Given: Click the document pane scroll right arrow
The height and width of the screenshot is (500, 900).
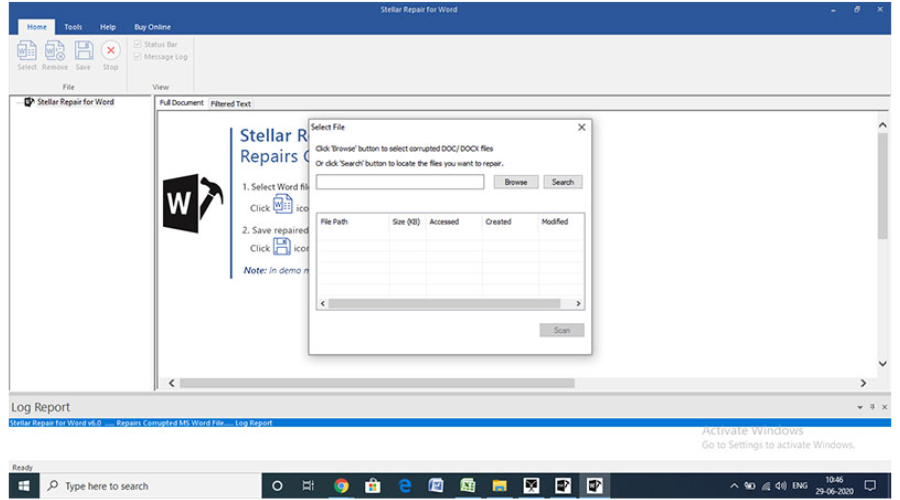Looking at the screenshot, I should coord(863,383).
